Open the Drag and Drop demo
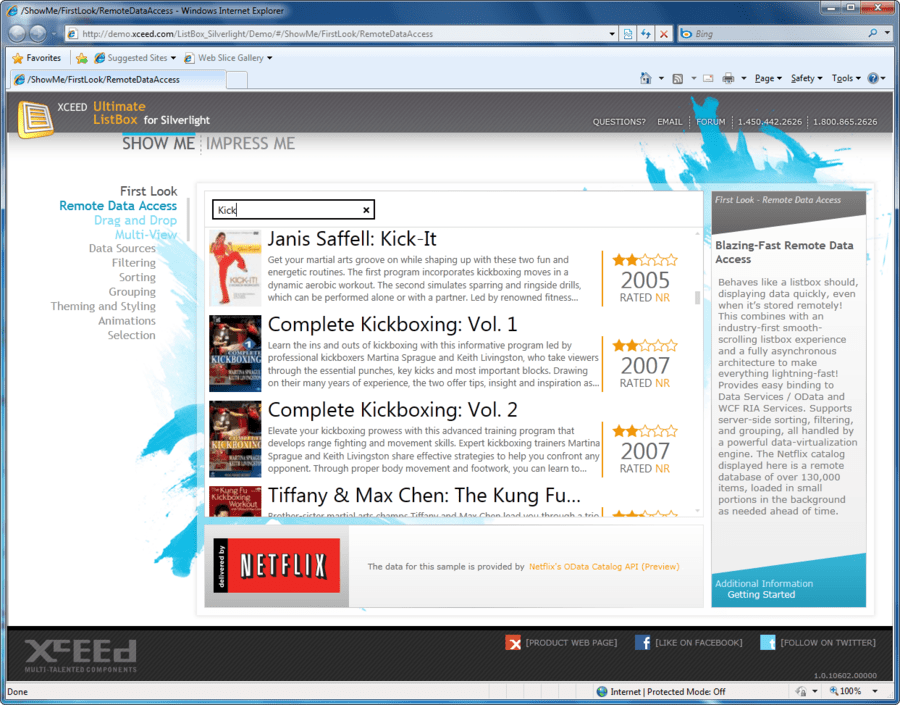The width and height of the screenshot is (900, 705). (x=135, y=220)
